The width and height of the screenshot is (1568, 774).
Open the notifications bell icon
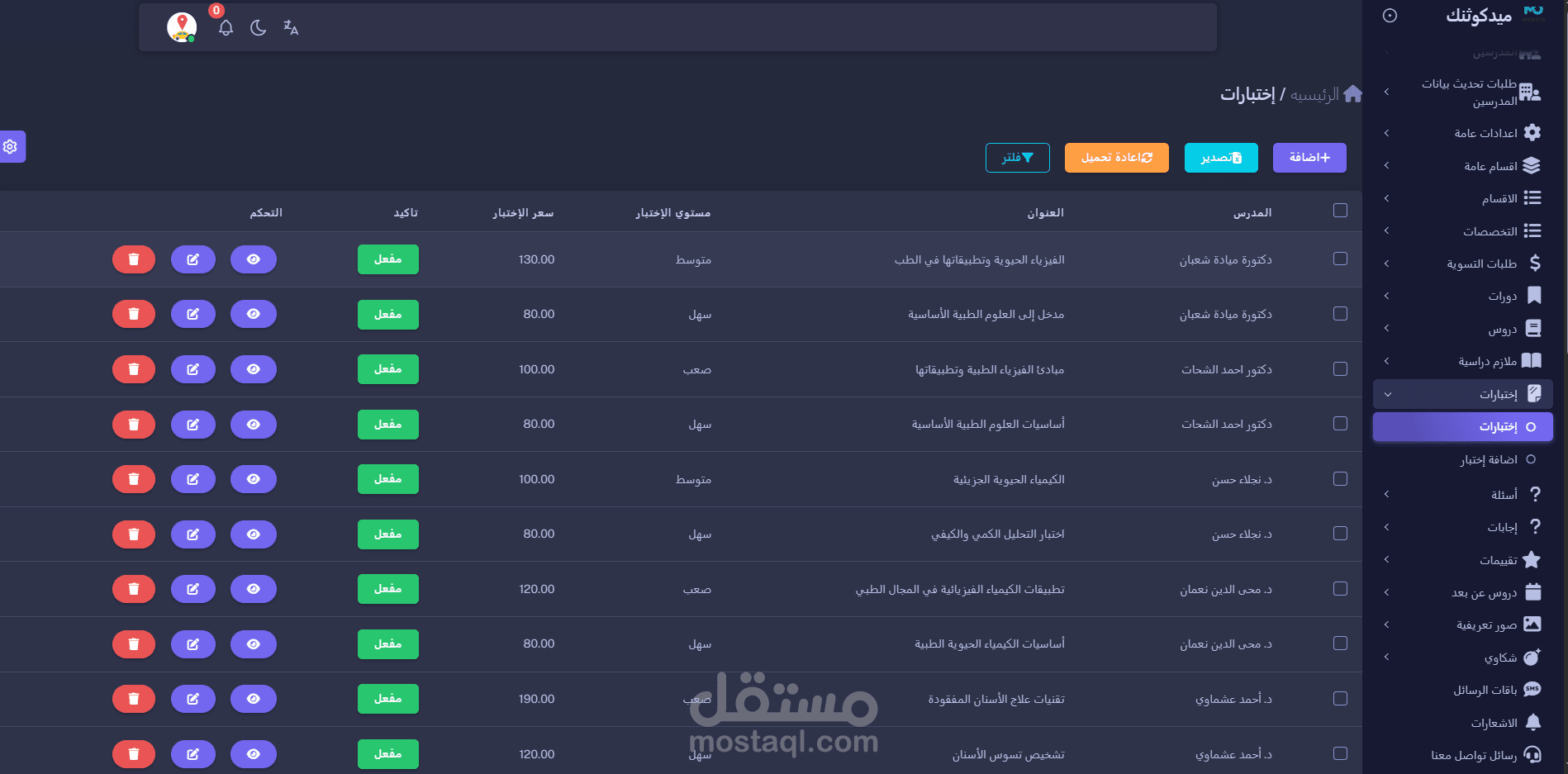click(x=226, y=28)
